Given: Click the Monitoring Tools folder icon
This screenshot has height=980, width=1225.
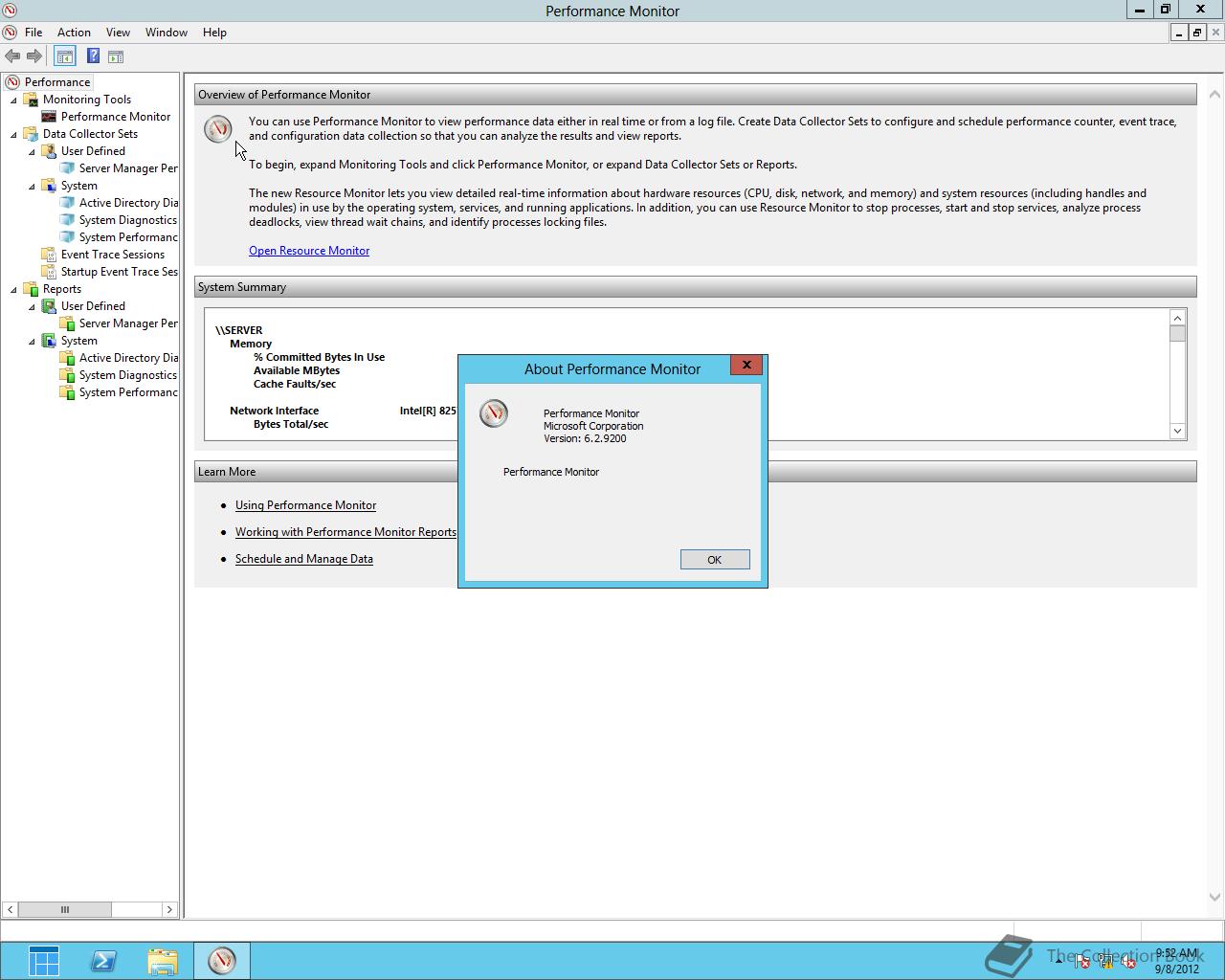Looking at the screenshot, I should point(31,100).
